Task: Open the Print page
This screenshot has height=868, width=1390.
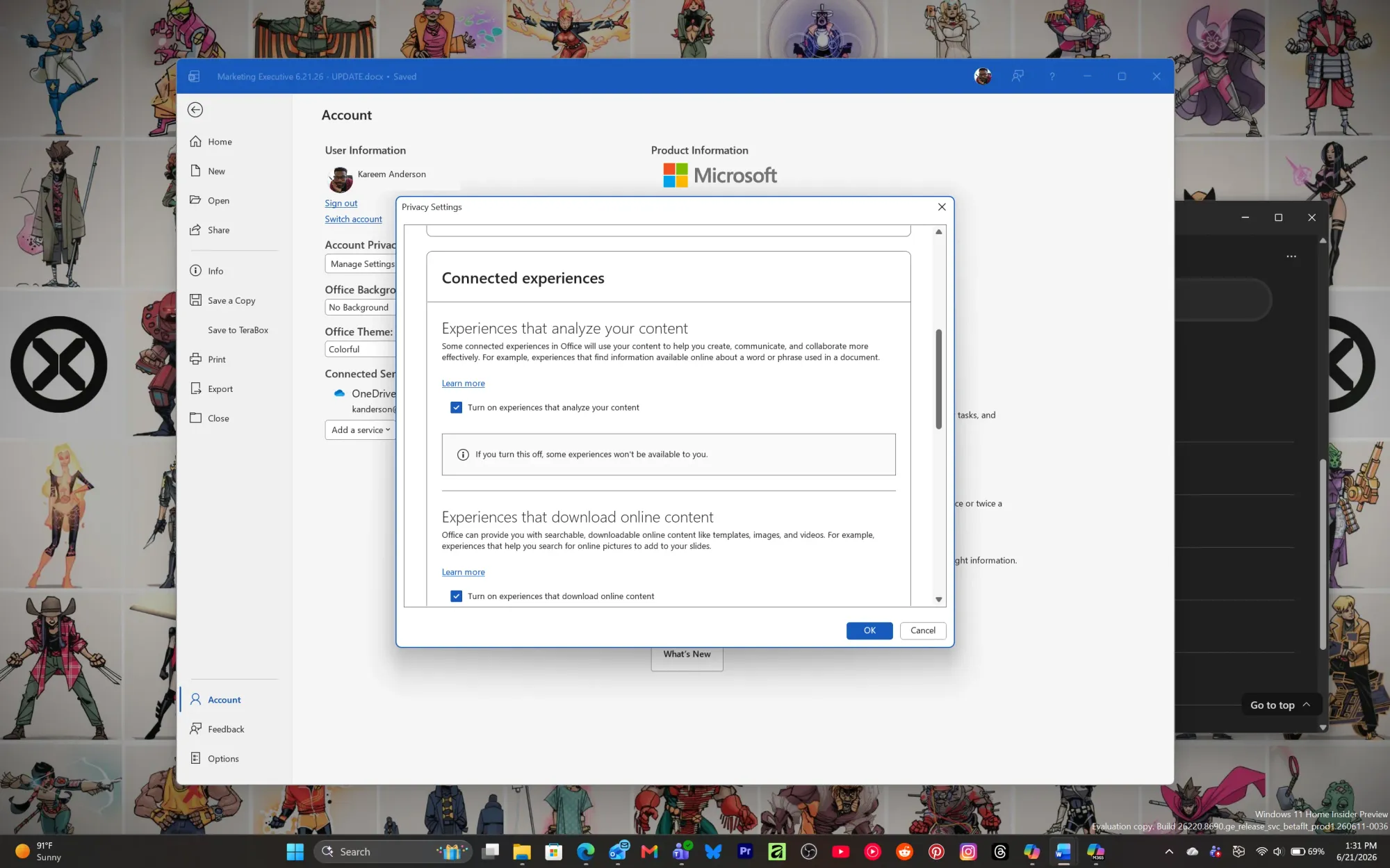Action: [x=216, y=359]
